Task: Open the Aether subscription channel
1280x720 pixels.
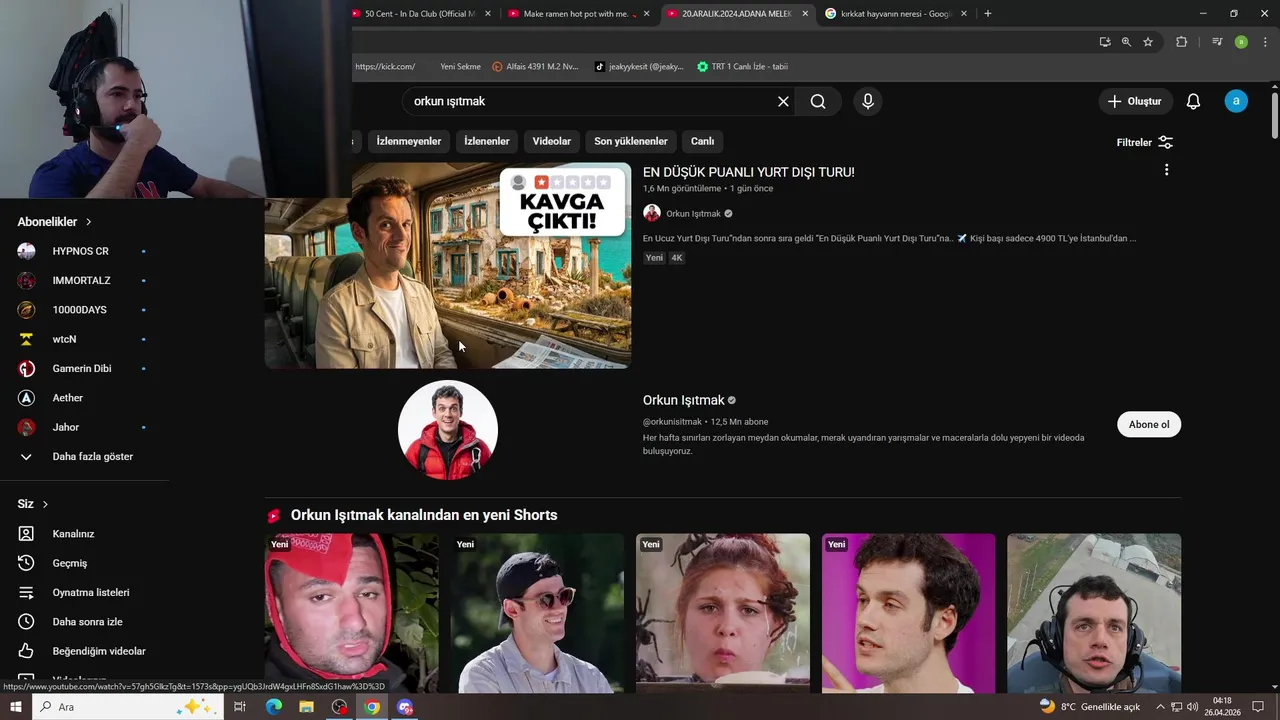Action: tap(68, 398)
